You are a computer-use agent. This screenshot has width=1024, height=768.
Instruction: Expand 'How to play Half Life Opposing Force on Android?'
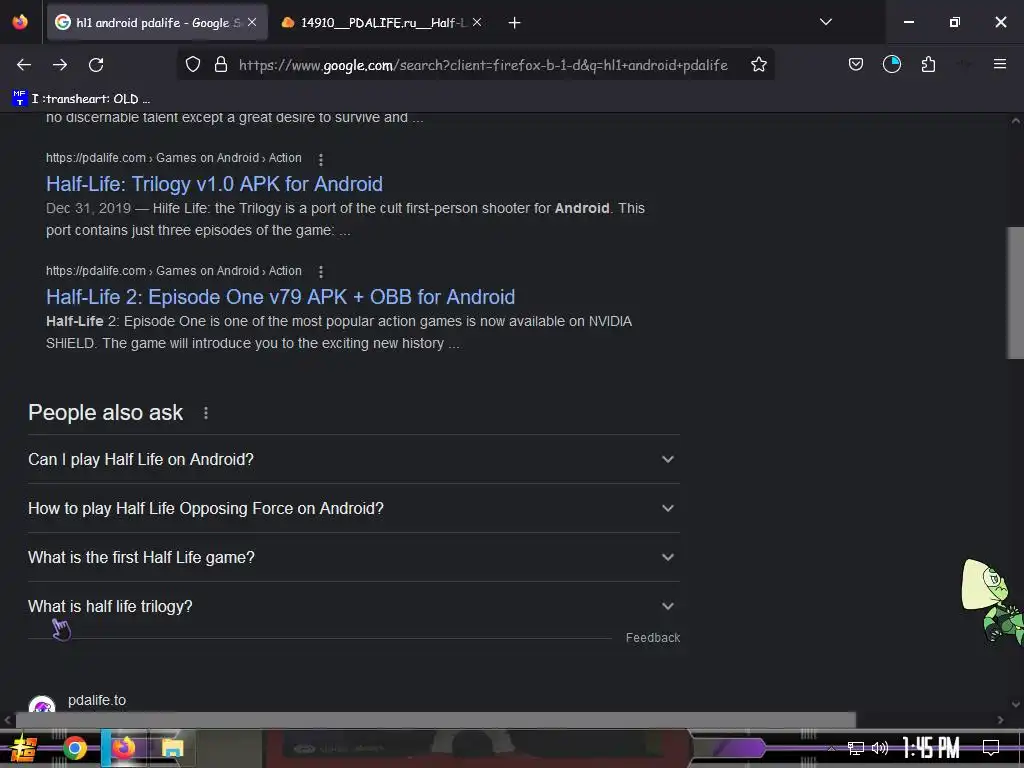[x=354, y=508]
